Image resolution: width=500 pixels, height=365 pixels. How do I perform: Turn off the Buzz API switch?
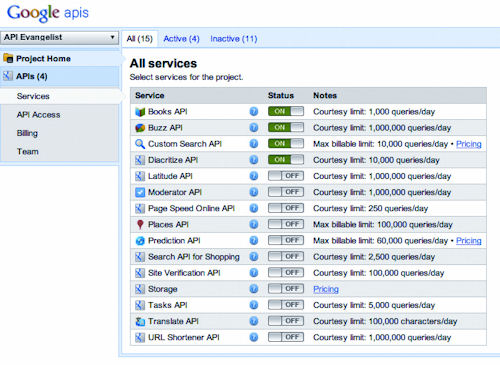point(286,127)
